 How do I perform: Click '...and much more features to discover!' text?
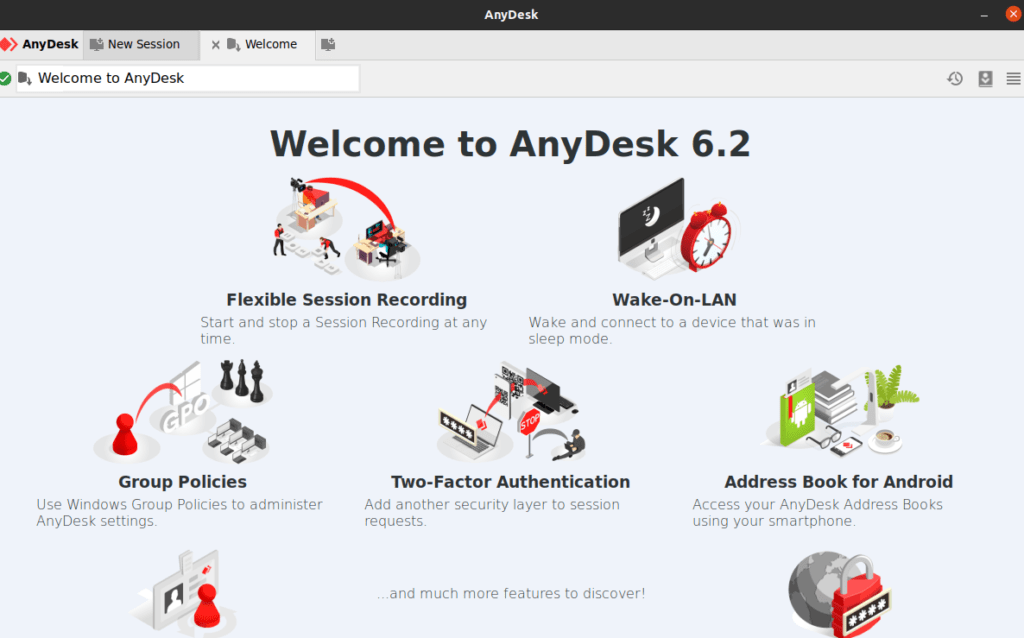click(511, 594)
